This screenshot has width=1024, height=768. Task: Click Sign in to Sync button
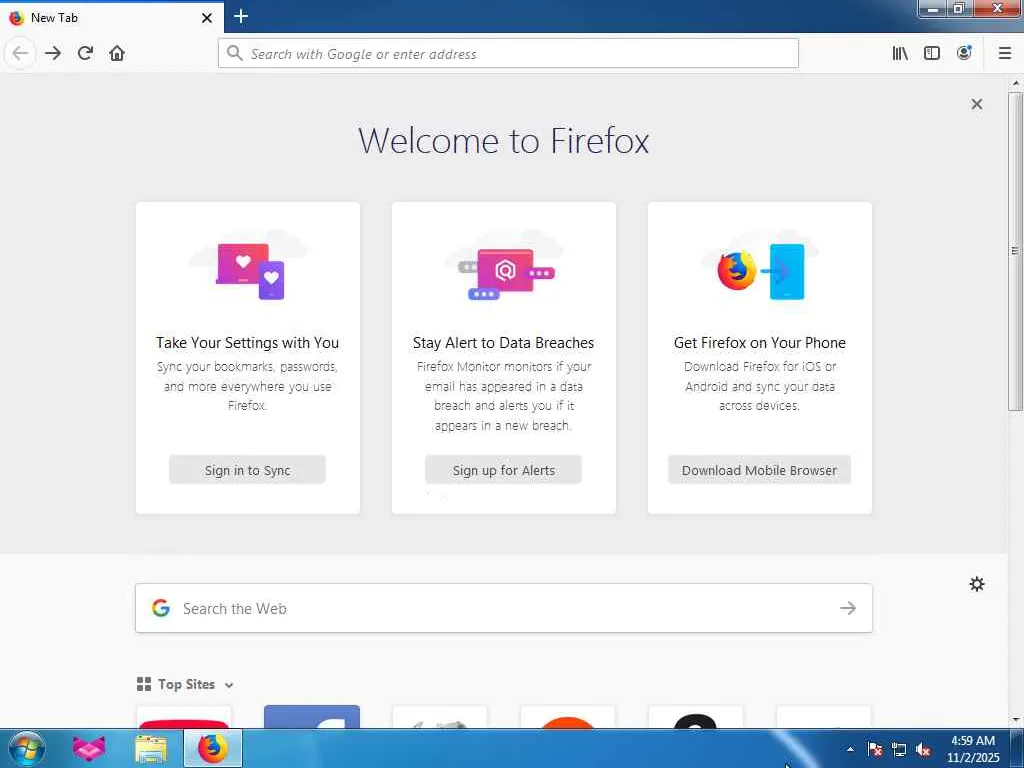[247, 470]
